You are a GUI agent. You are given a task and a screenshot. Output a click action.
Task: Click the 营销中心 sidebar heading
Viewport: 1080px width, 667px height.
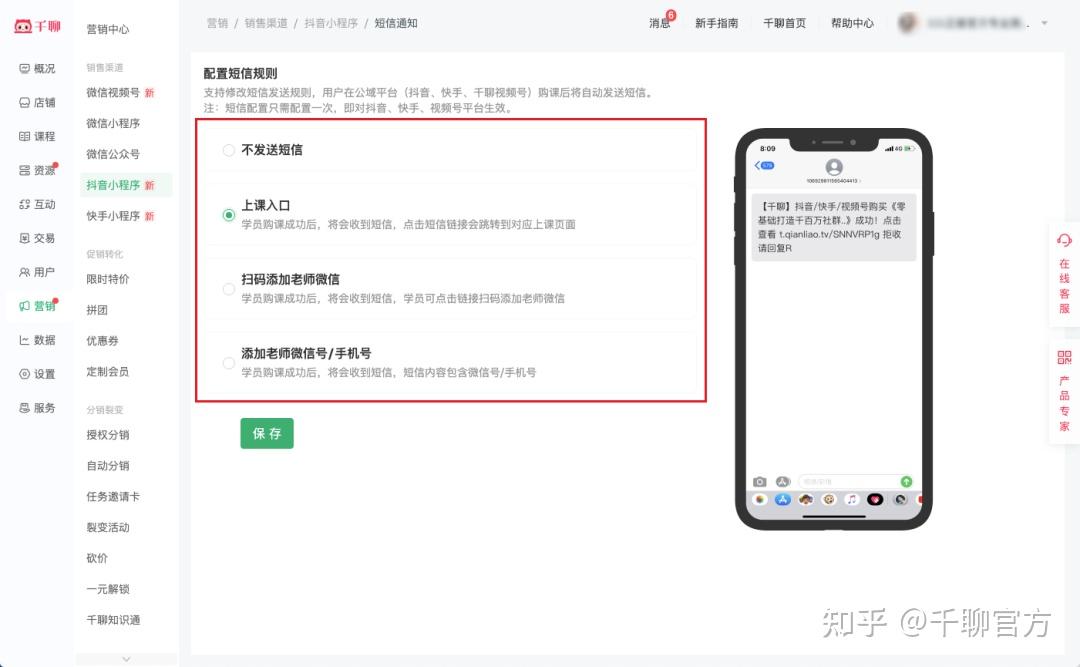(x=107, y=29)
